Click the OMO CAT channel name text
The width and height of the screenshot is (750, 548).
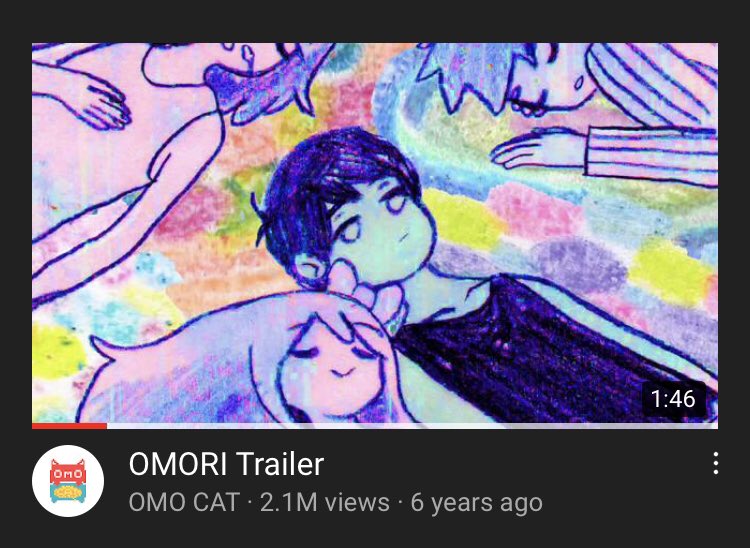pos(184,503)
